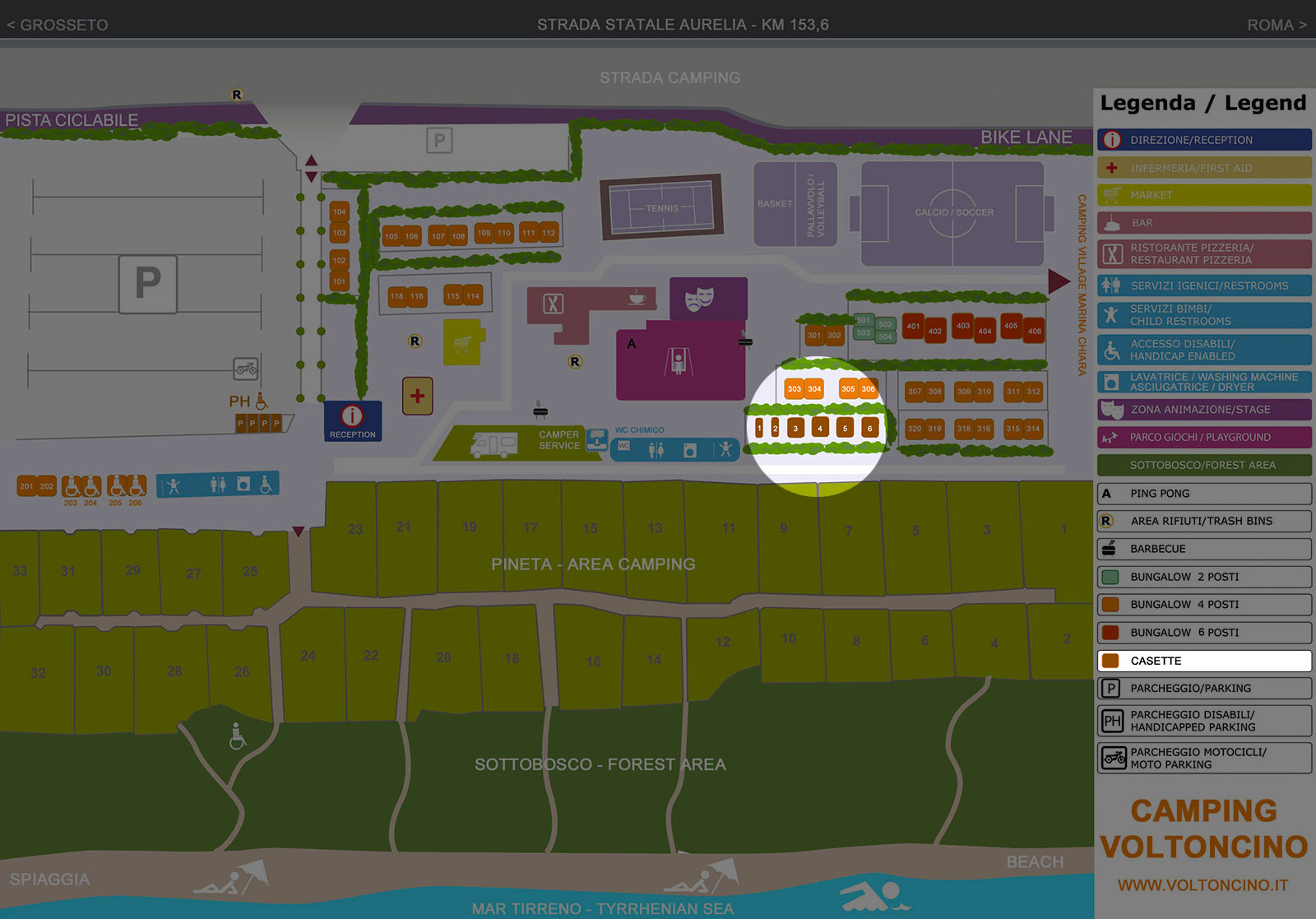Click the restaurant fork and knife icon

pyautogui.click(x=553, y=304)
